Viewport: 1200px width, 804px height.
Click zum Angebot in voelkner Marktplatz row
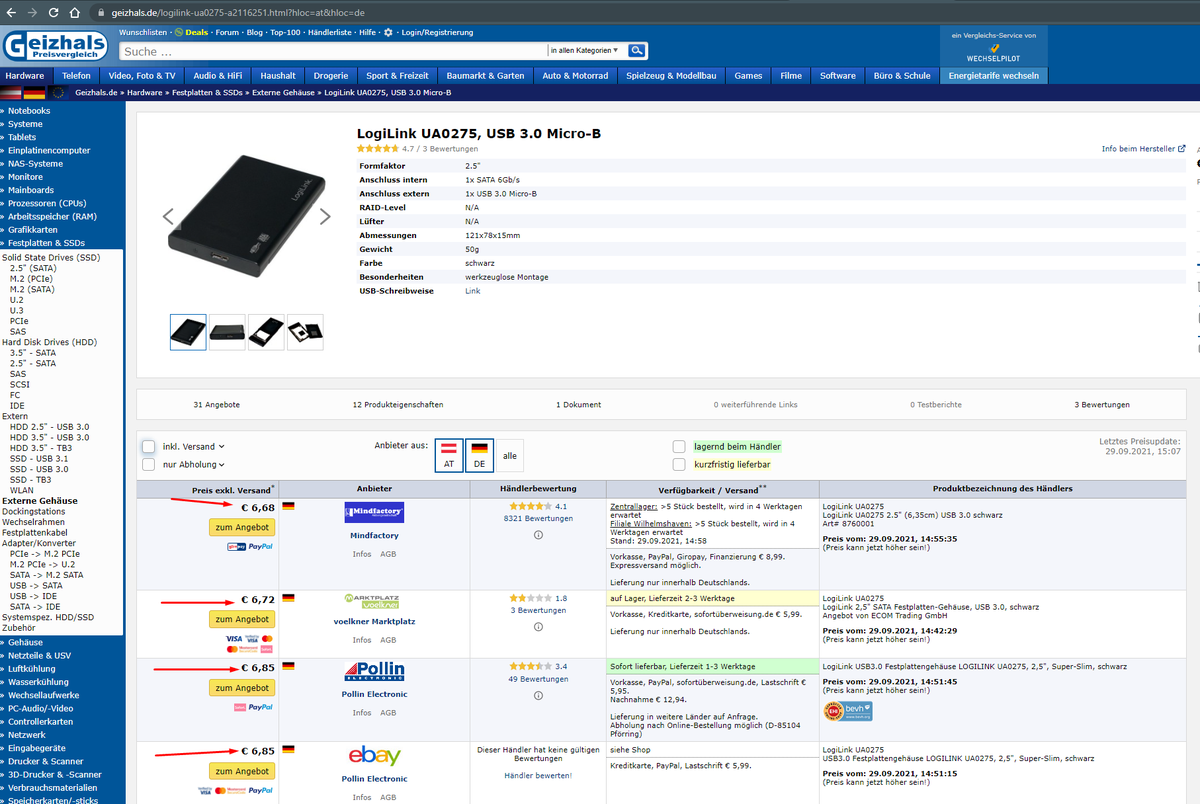coord(240,619)
